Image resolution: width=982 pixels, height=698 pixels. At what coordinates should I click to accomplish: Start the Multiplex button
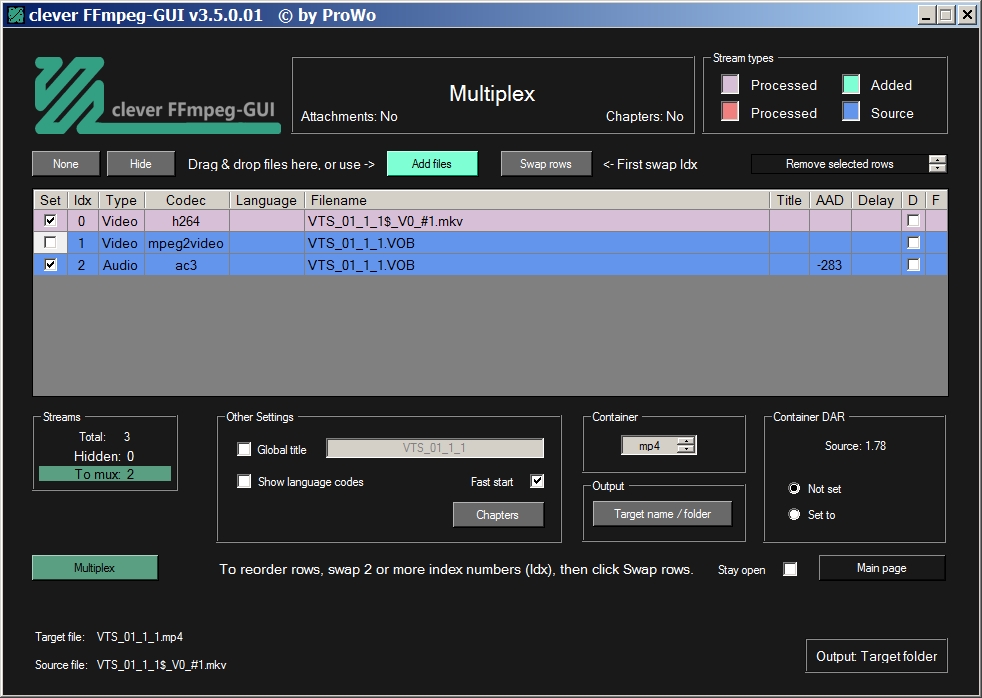coord(95,568)
